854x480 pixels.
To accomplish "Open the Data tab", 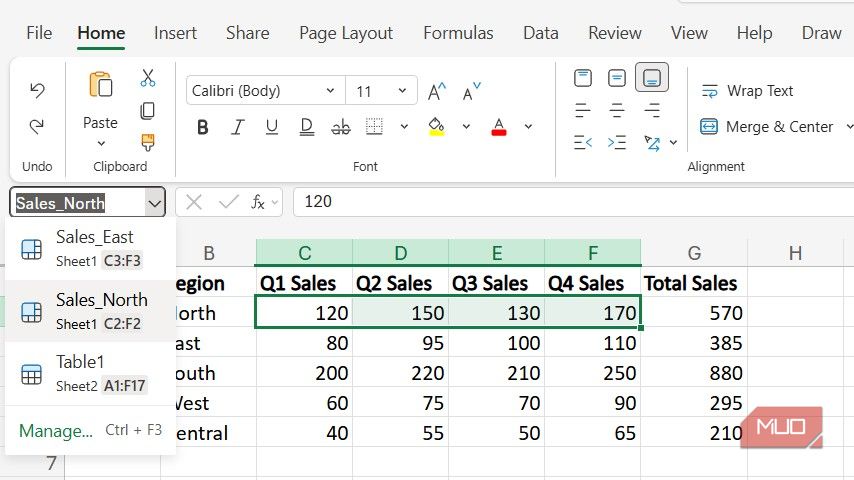I will (x=541, y=33).
